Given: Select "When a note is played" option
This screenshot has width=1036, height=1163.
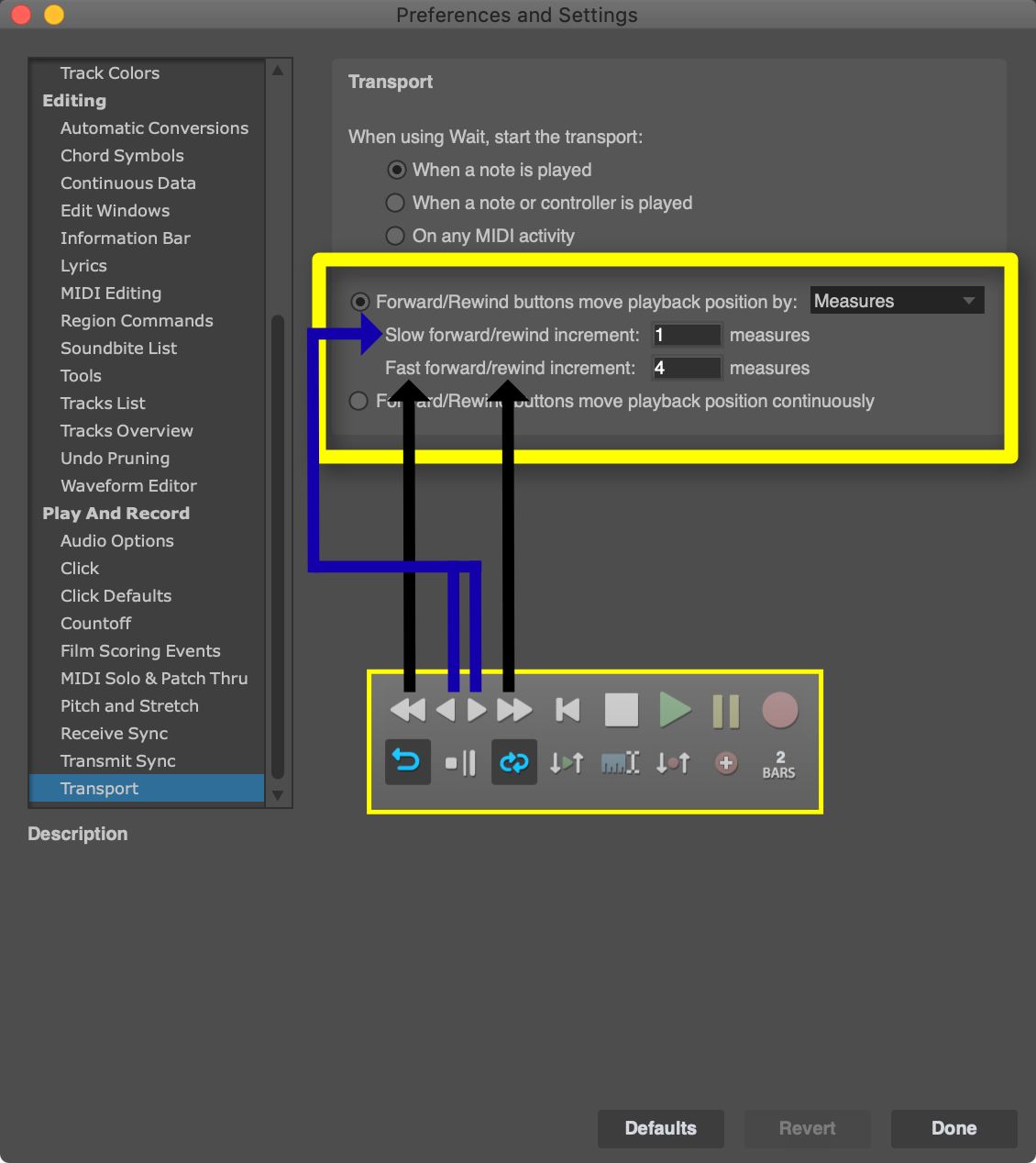Looking at the screenshot, I should tap(396, 170).
